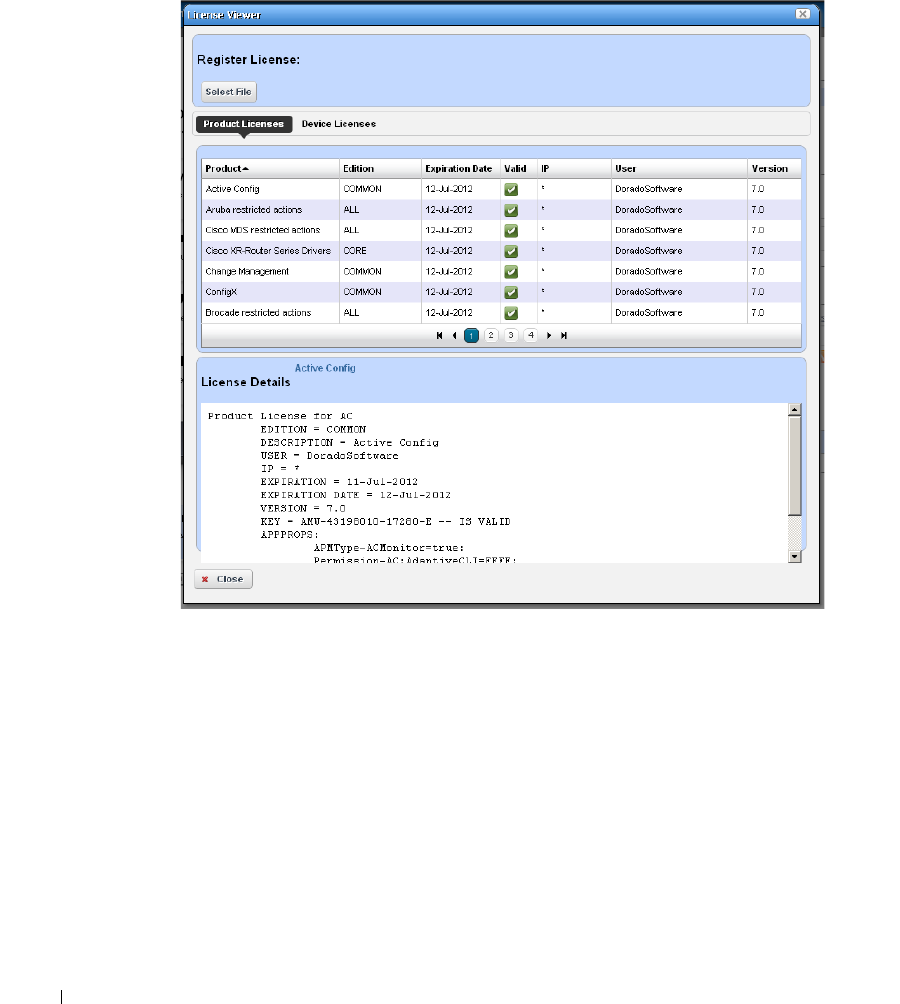Switch to Device Licenses tab
Image resolution: width=900 pixels, height=1004 pixels.
339,124
